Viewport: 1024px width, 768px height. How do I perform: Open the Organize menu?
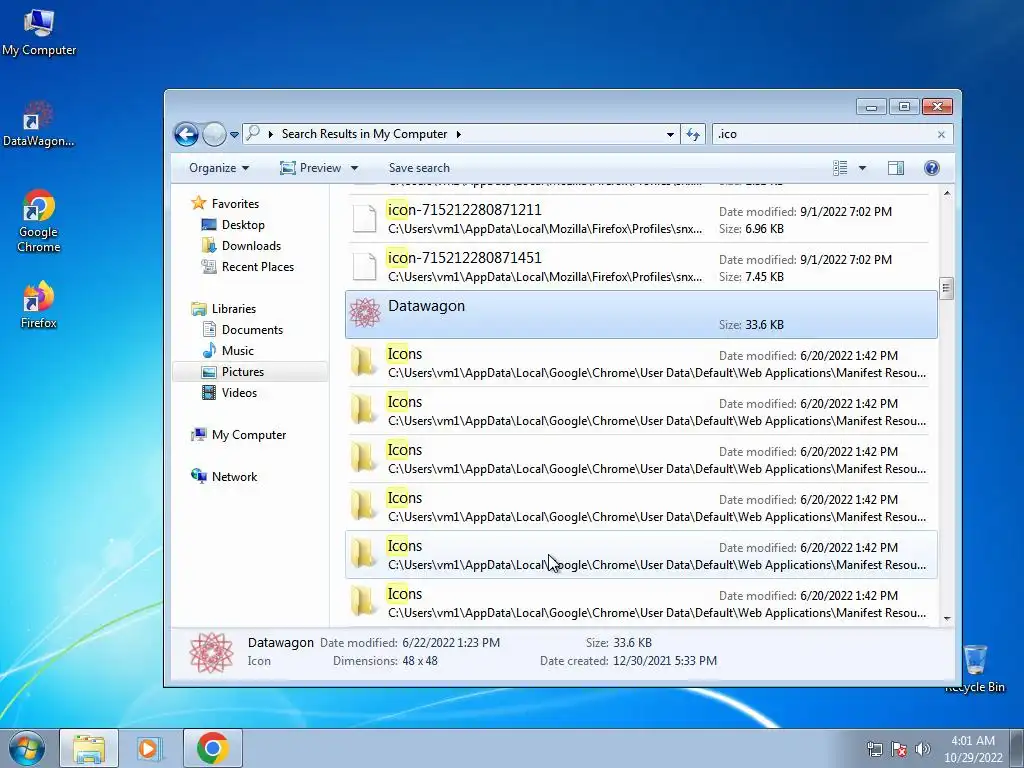(x=219, y=168)
